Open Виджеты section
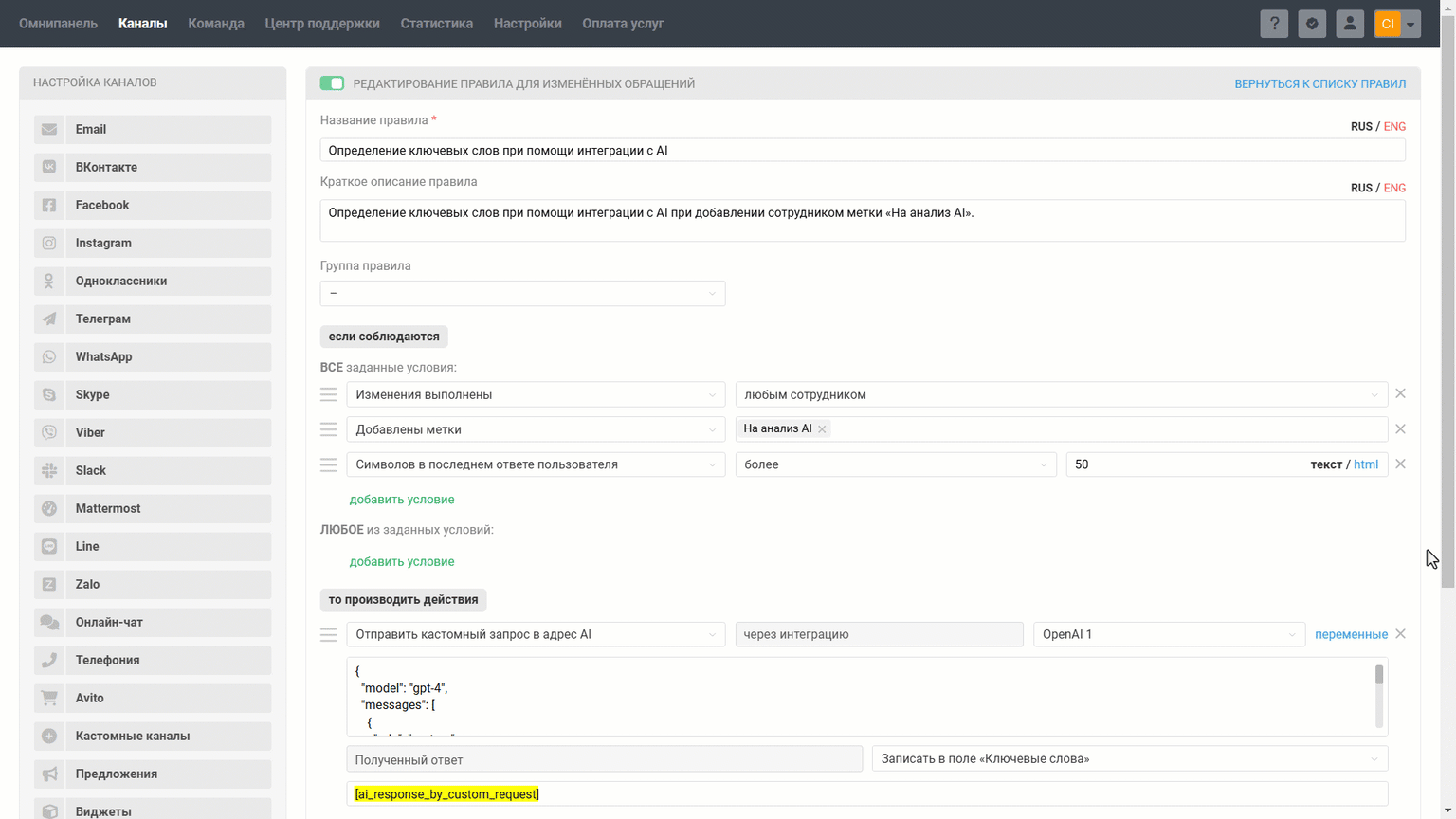Viewport: 1456px width, 819px height. pyautogui.click(x=153, y=809)
